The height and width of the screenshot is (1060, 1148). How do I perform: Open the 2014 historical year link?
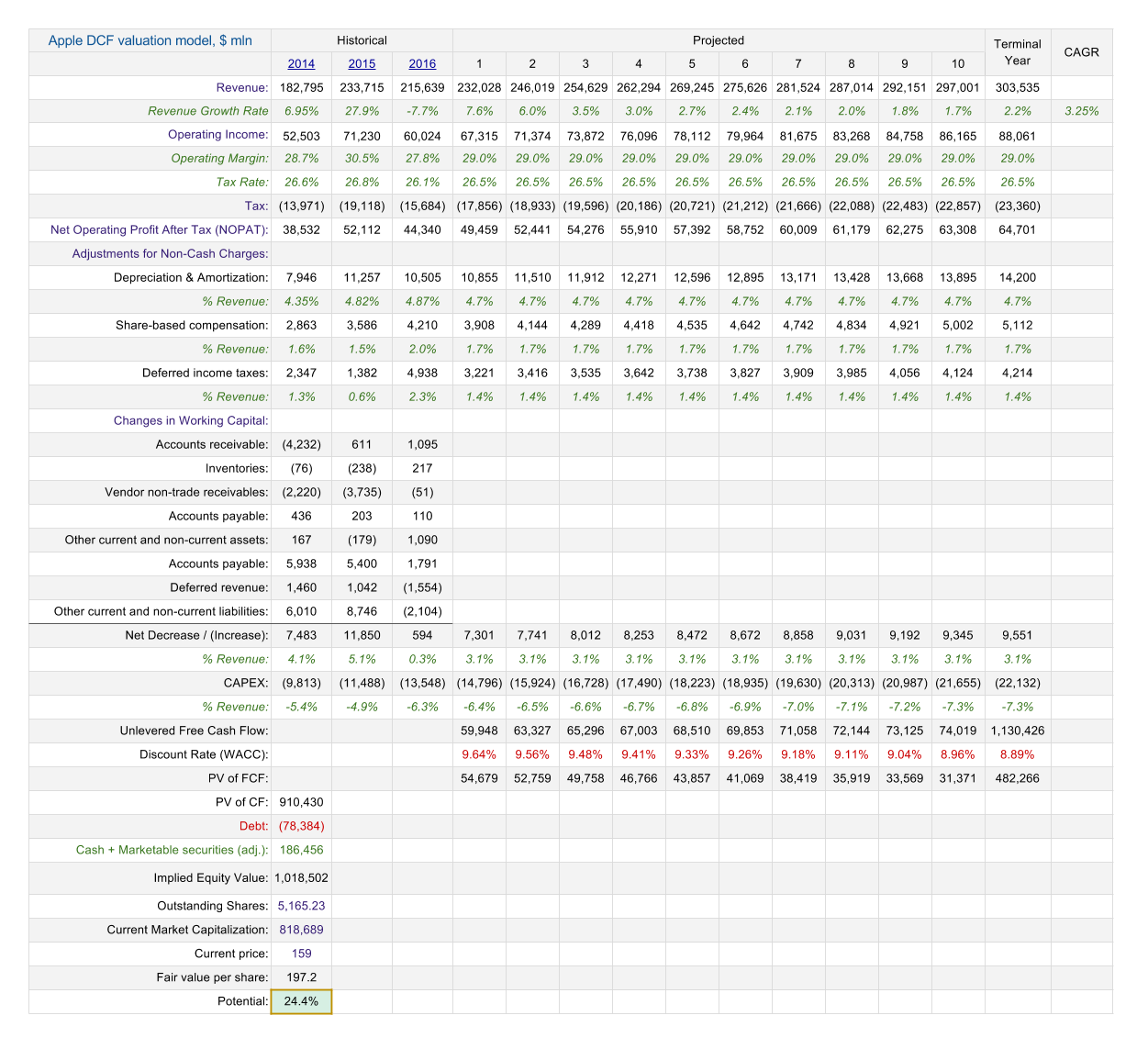click(301, 64)
